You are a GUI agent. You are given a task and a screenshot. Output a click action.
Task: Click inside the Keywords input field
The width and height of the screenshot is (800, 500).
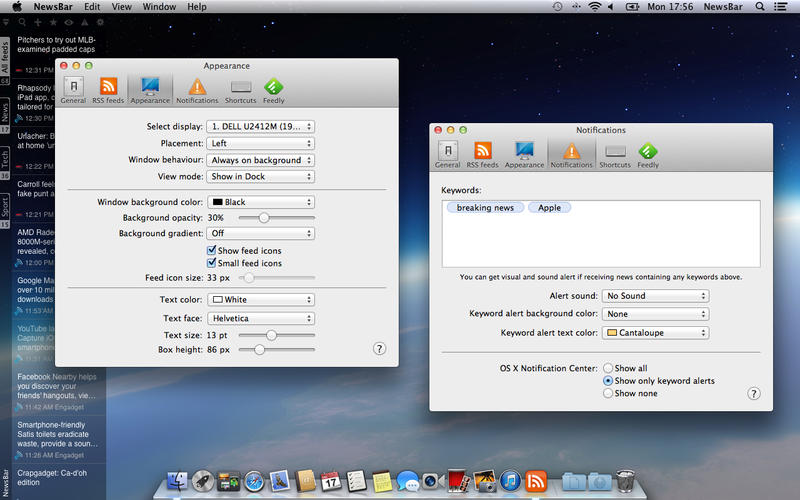(601, 234)
